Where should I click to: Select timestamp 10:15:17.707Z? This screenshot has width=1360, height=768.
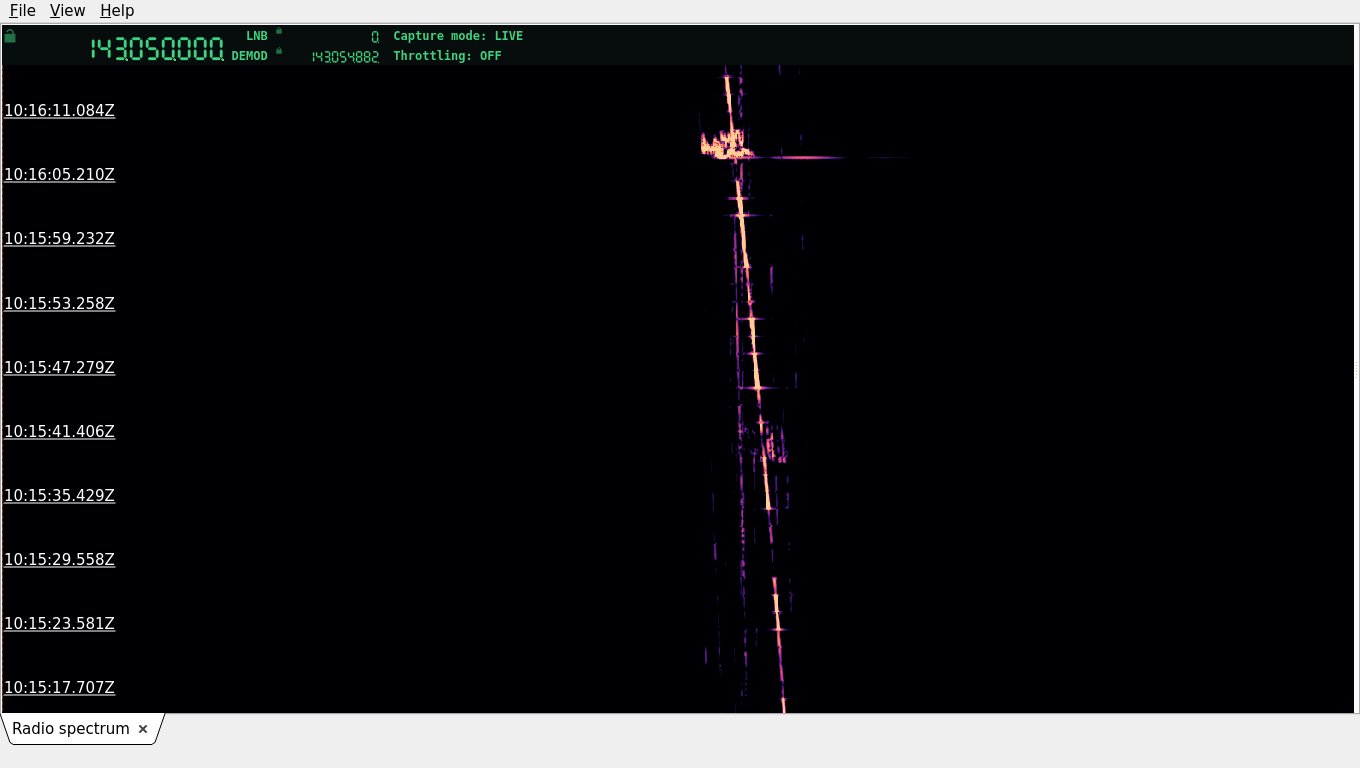pyautogui.click(x=60, y=687)
